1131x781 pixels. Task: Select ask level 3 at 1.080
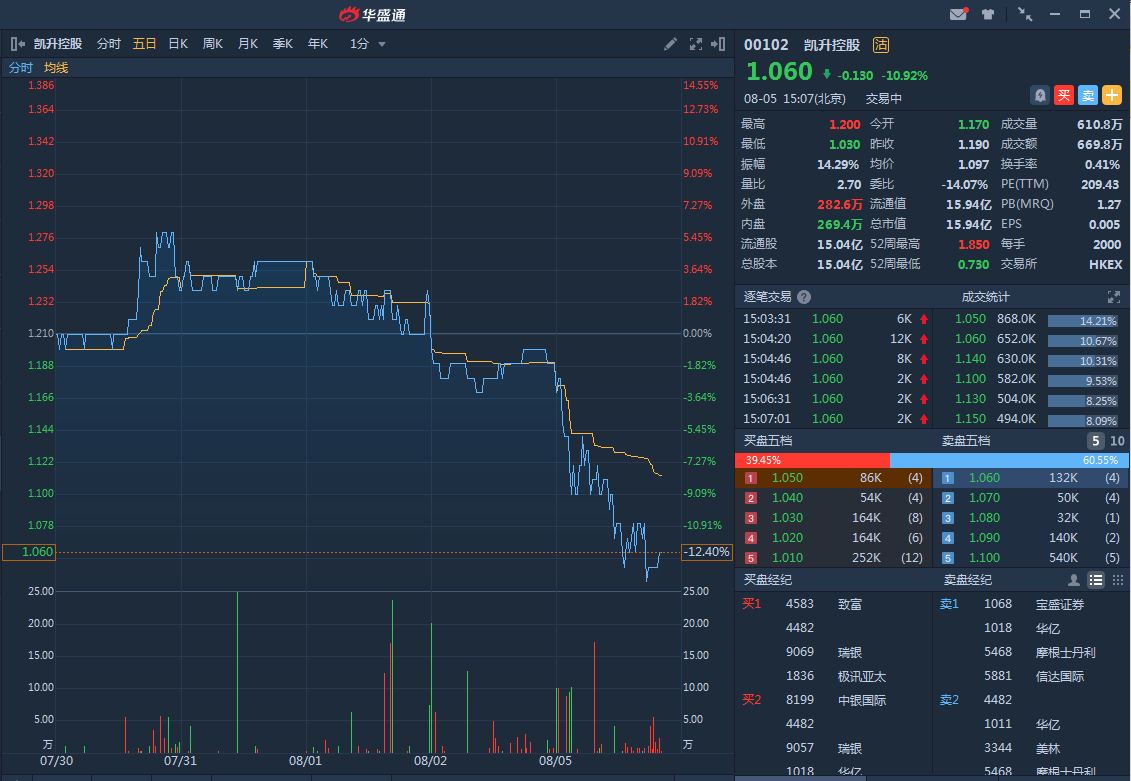pos(1031,518)
